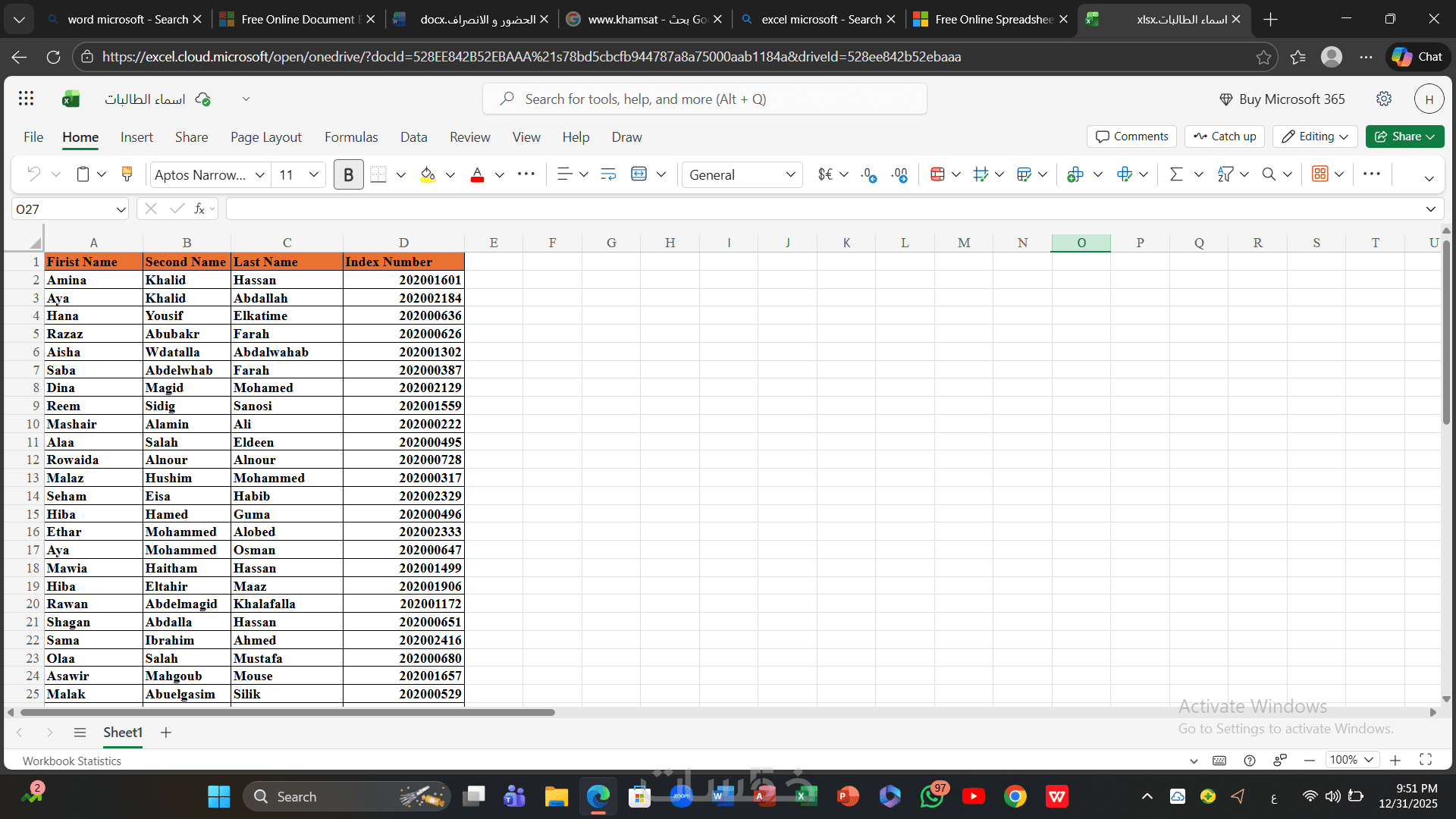This screenshot has width=1456, height=819.
Task: Open the Insert ribbon tab
Action: (136, 136)
